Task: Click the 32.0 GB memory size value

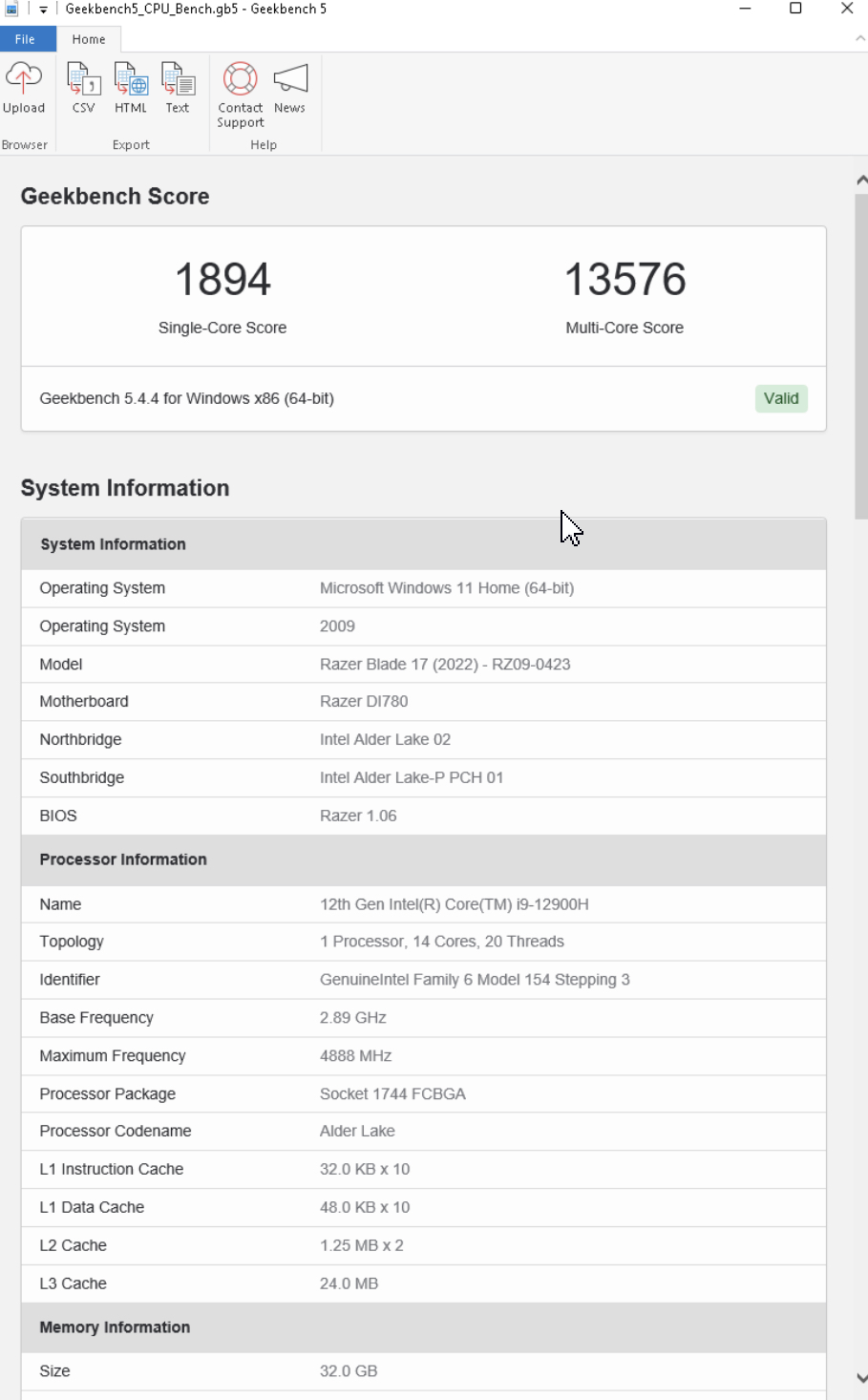Action: point(349,1371)
